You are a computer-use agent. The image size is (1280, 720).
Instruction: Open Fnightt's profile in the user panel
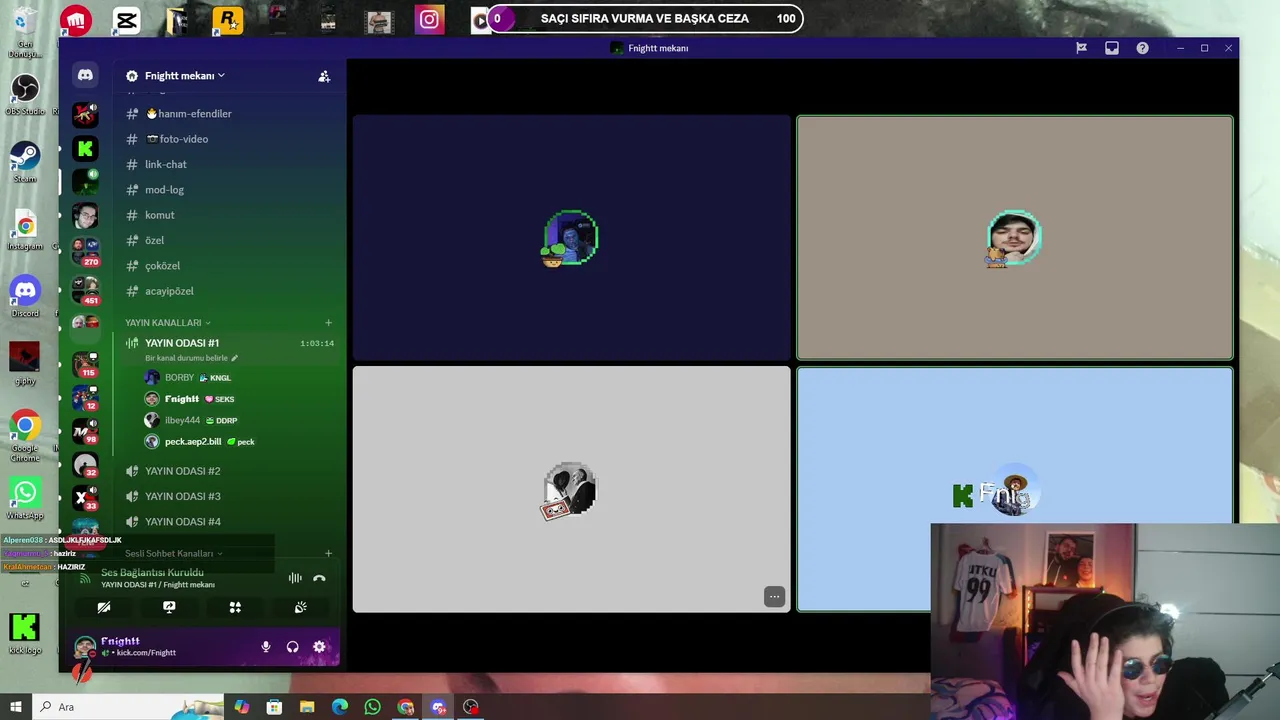pos(126,646)
